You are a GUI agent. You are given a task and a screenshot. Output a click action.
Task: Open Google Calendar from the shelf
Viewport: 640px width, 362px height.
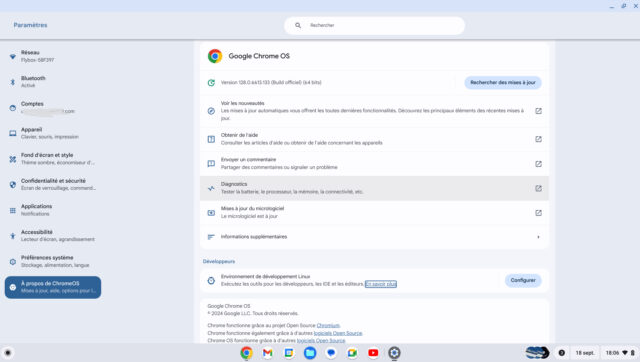(x=289, y=353)
